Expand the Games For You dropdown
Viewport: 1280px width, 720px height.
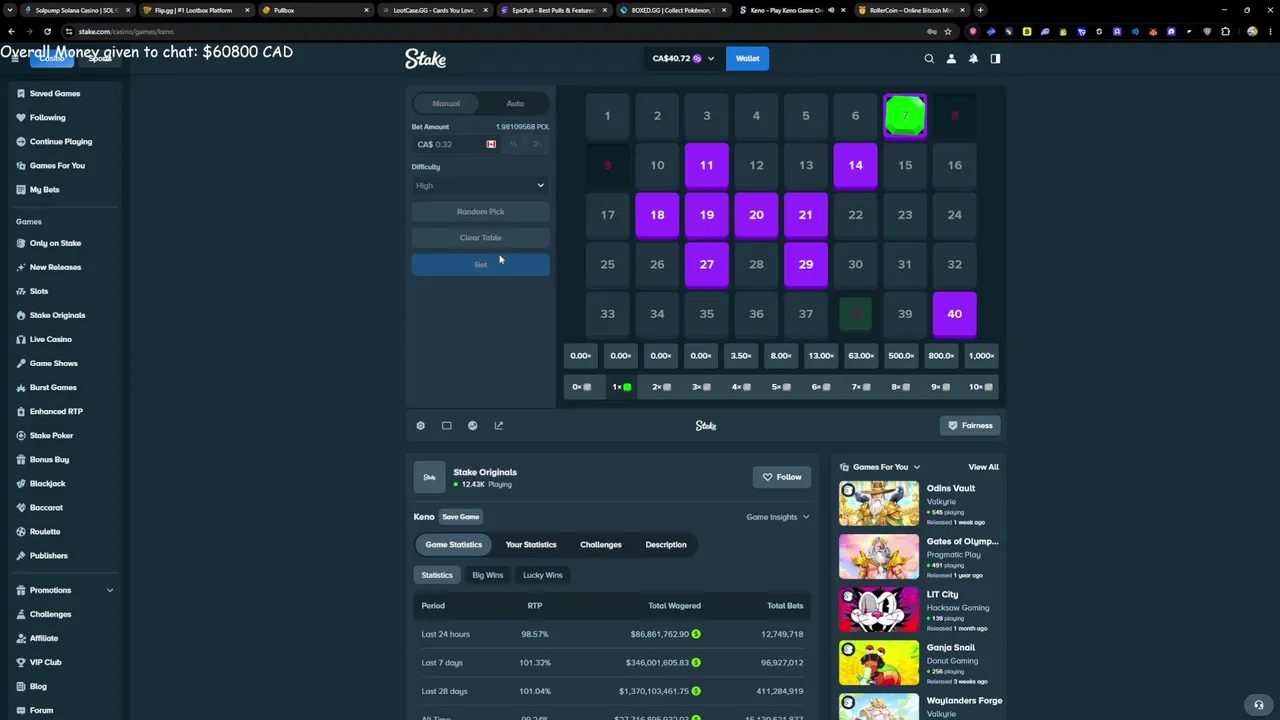[880, 467]
